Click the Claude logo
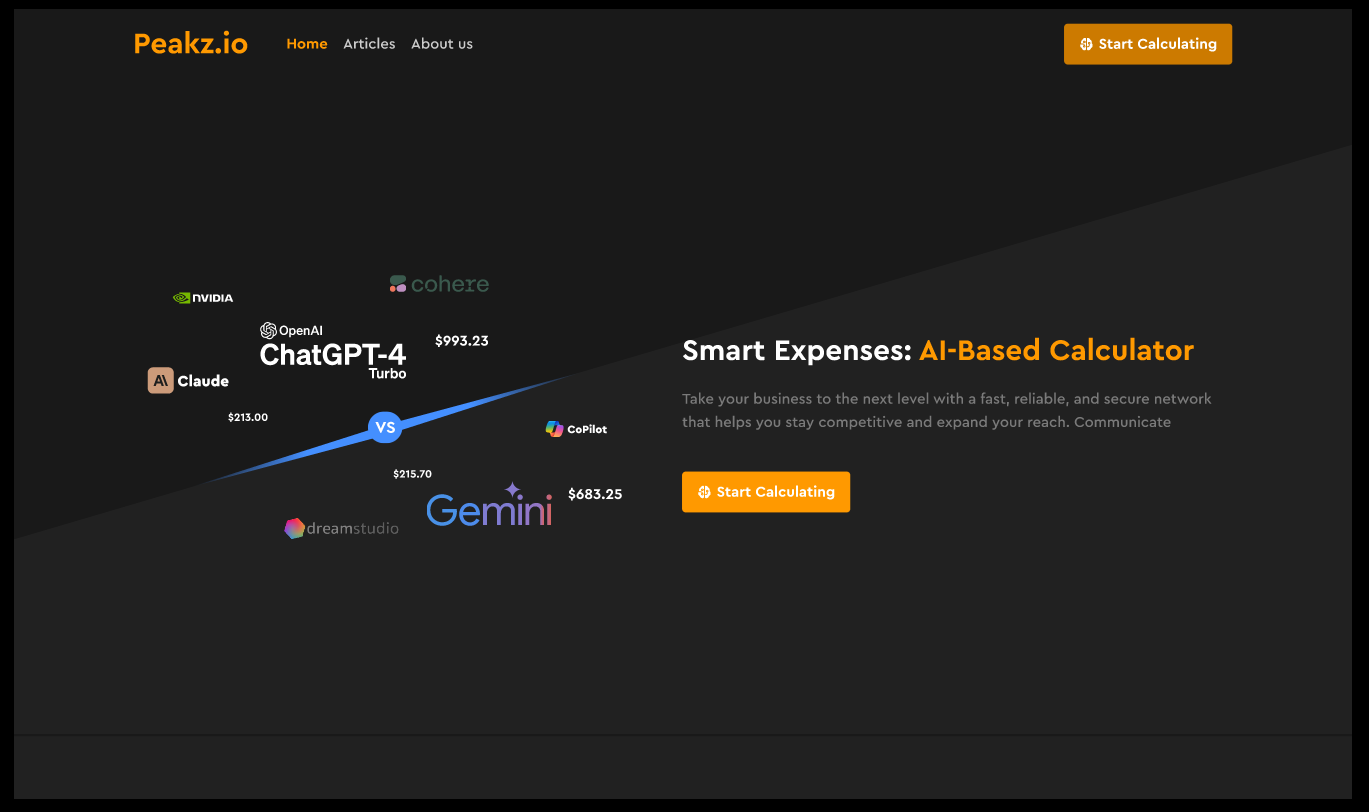Screen dimensions: 1369x812 click(x=189, y=381)
